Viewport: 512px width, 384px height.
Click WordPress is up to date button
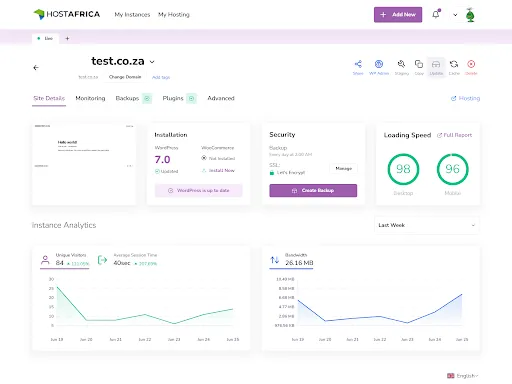click(198, 190)
